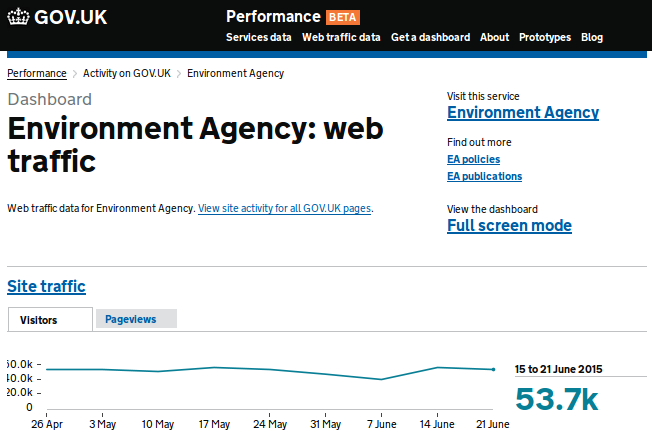Click the 14 June axis label
Viewport: 652px width, 446px height.
pos(437,424)
